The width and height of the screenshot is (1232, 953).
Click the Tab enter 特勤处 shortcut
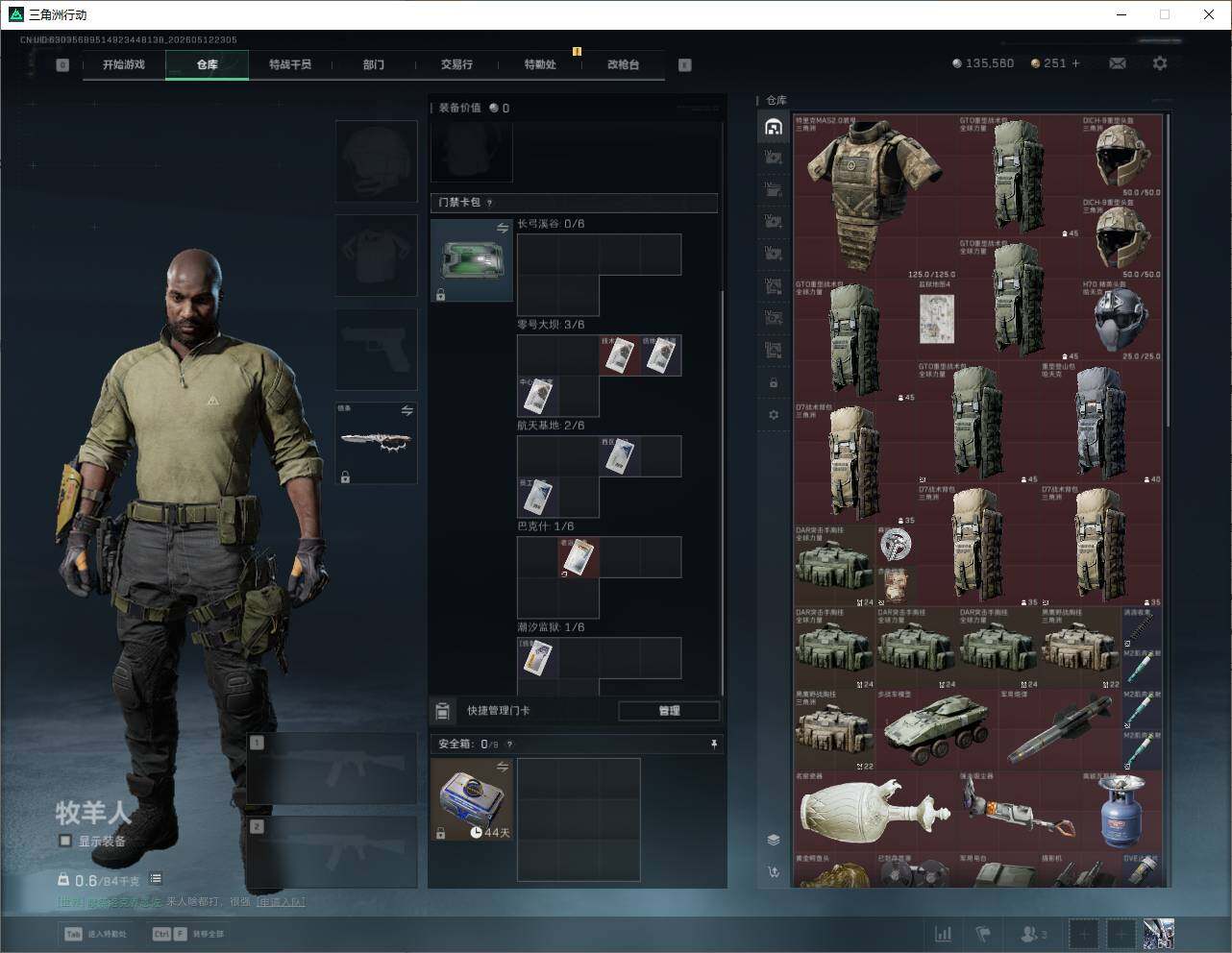pos(95,934)
